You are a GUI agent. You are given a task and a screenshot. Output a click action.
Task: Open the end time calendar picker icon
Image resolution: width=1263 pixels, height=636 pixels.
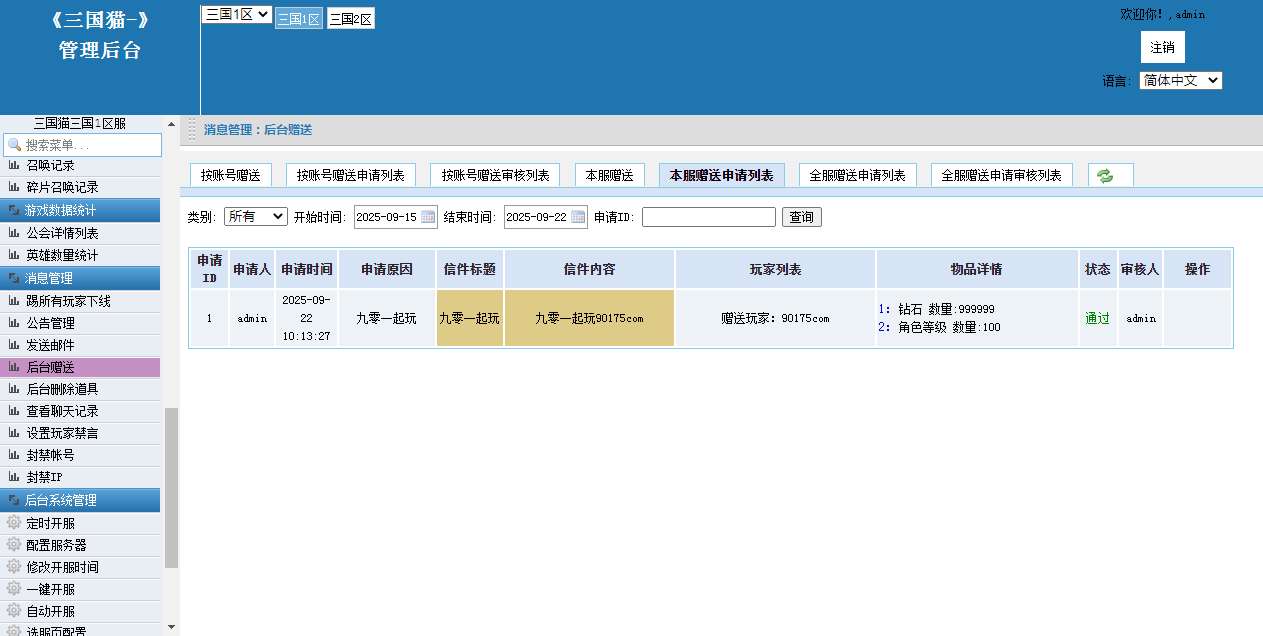(x=578, y=217)
